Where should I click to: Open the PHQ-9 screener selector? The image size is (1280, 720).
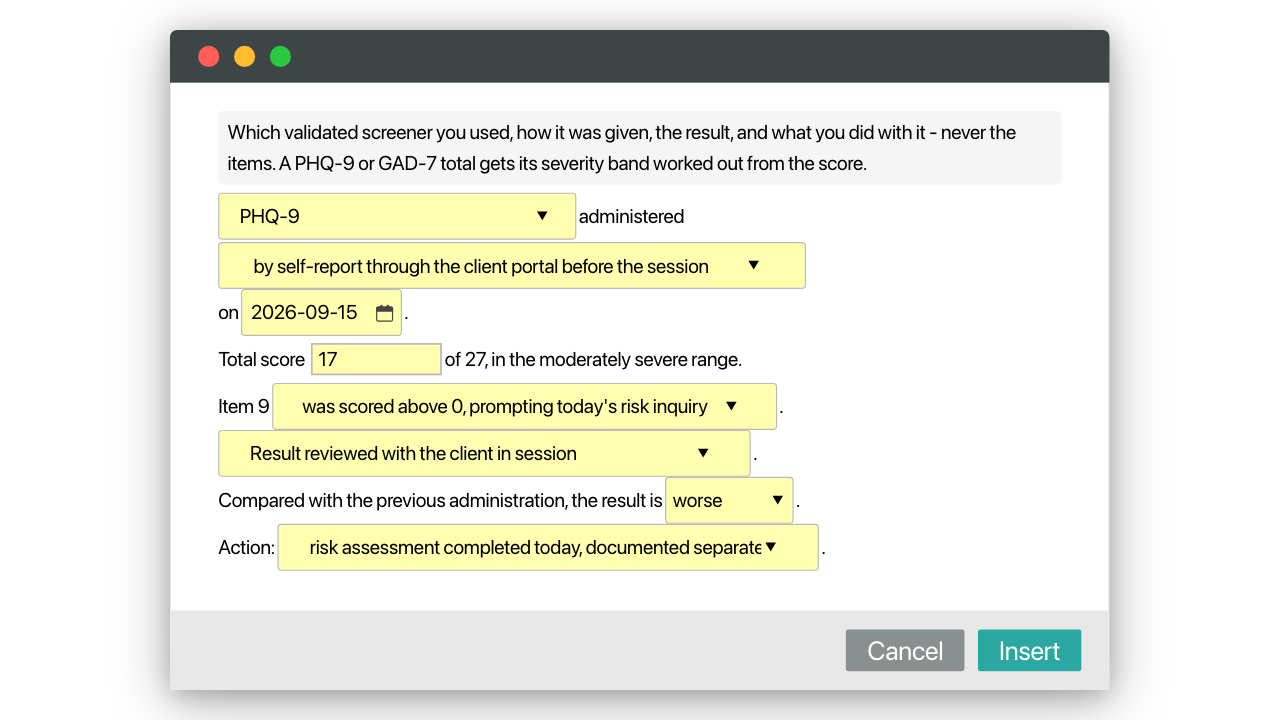pos(397,216)
